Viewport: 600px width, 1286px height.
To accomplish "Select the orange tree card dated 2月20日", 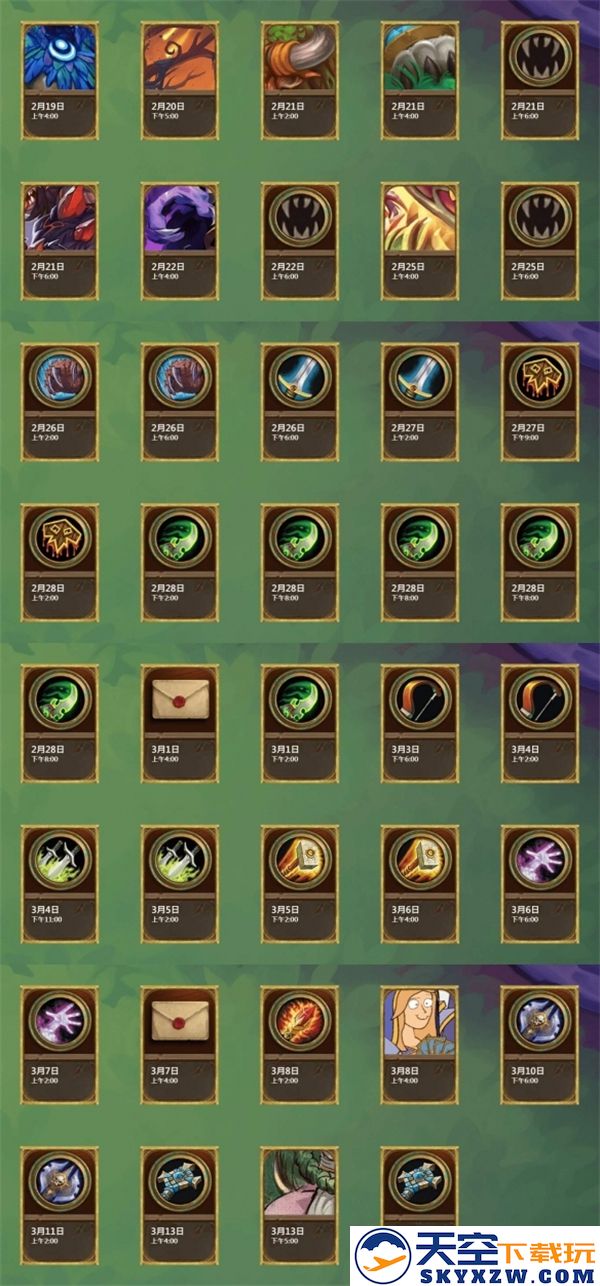I will 180,81.
